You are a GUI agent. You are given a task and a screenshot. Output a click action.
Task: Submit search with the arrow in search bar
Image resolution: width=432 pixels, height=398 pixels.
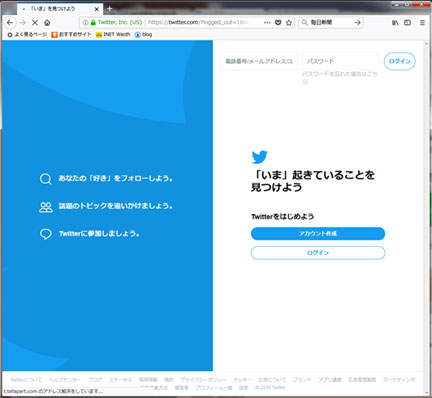tap(357, 22)
